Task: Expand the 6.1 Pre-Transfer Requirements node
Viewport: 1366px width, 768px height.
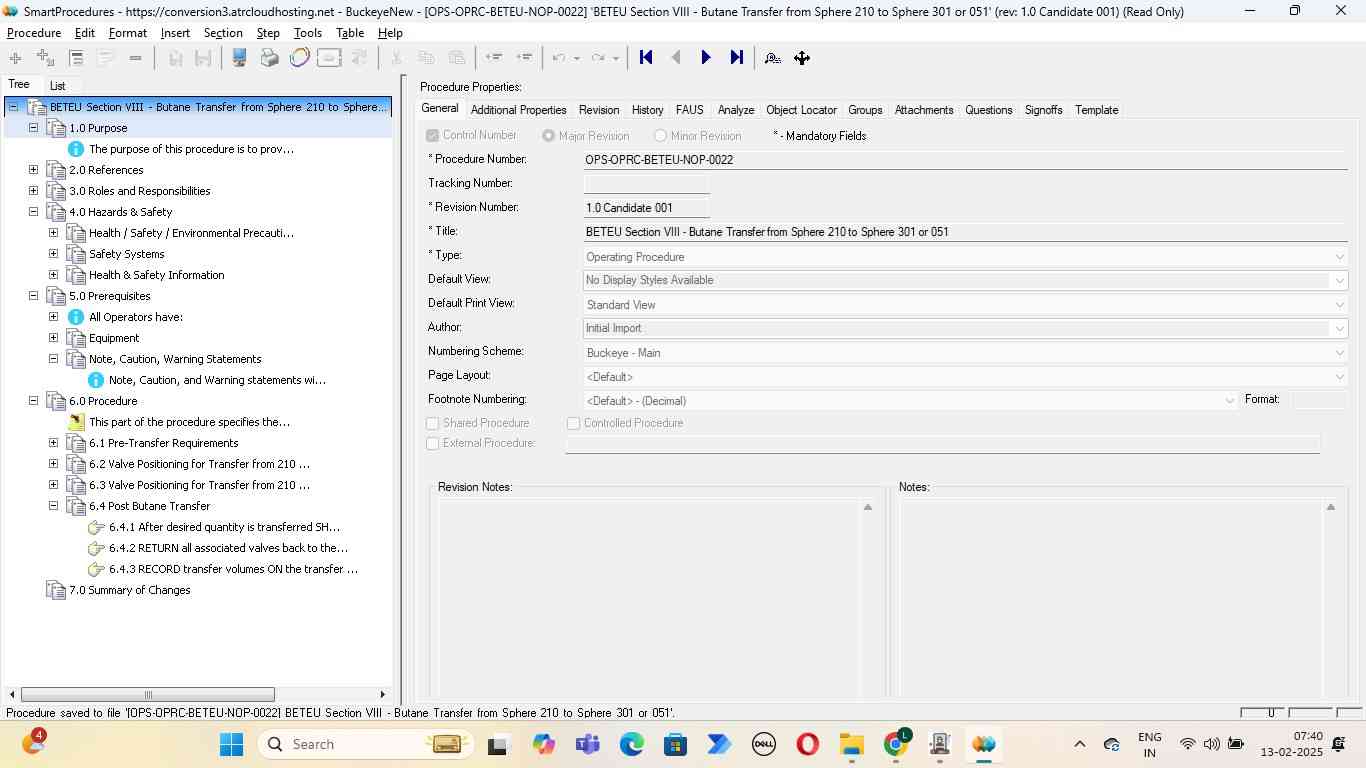Action: tap(53, 443)
